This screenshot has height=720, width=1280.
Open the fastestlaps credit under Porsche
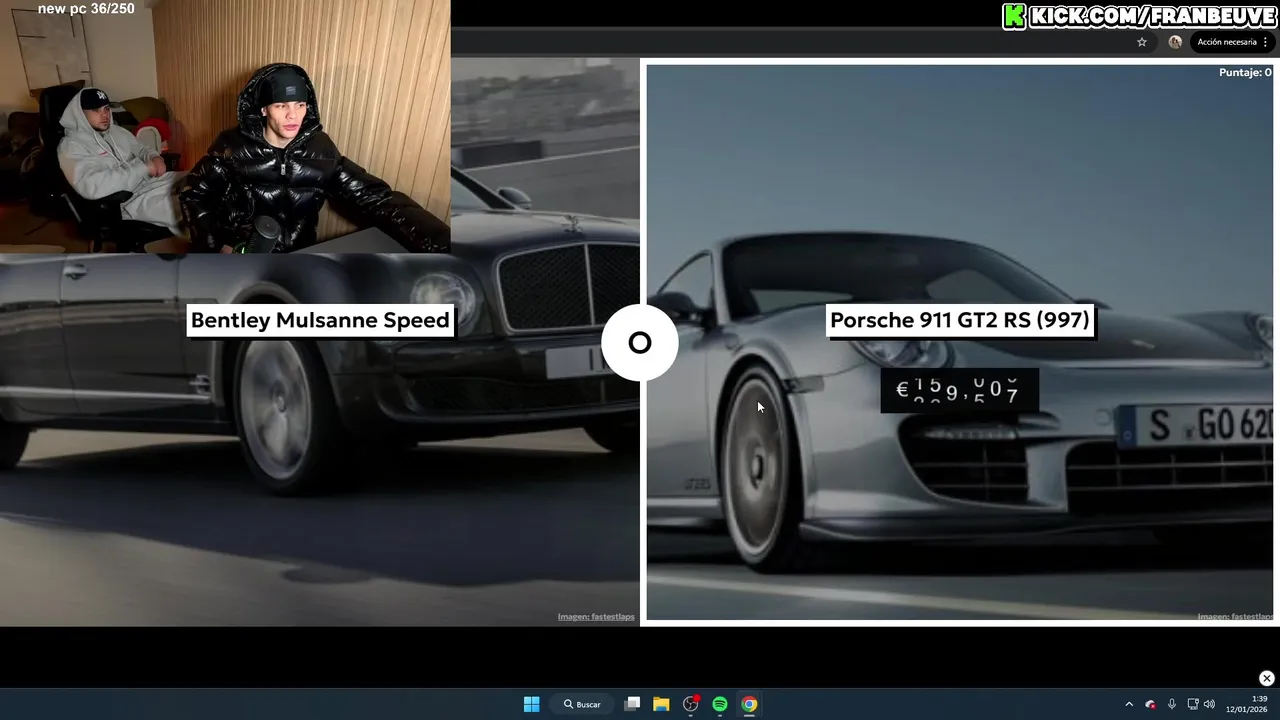pos(1236,617)
